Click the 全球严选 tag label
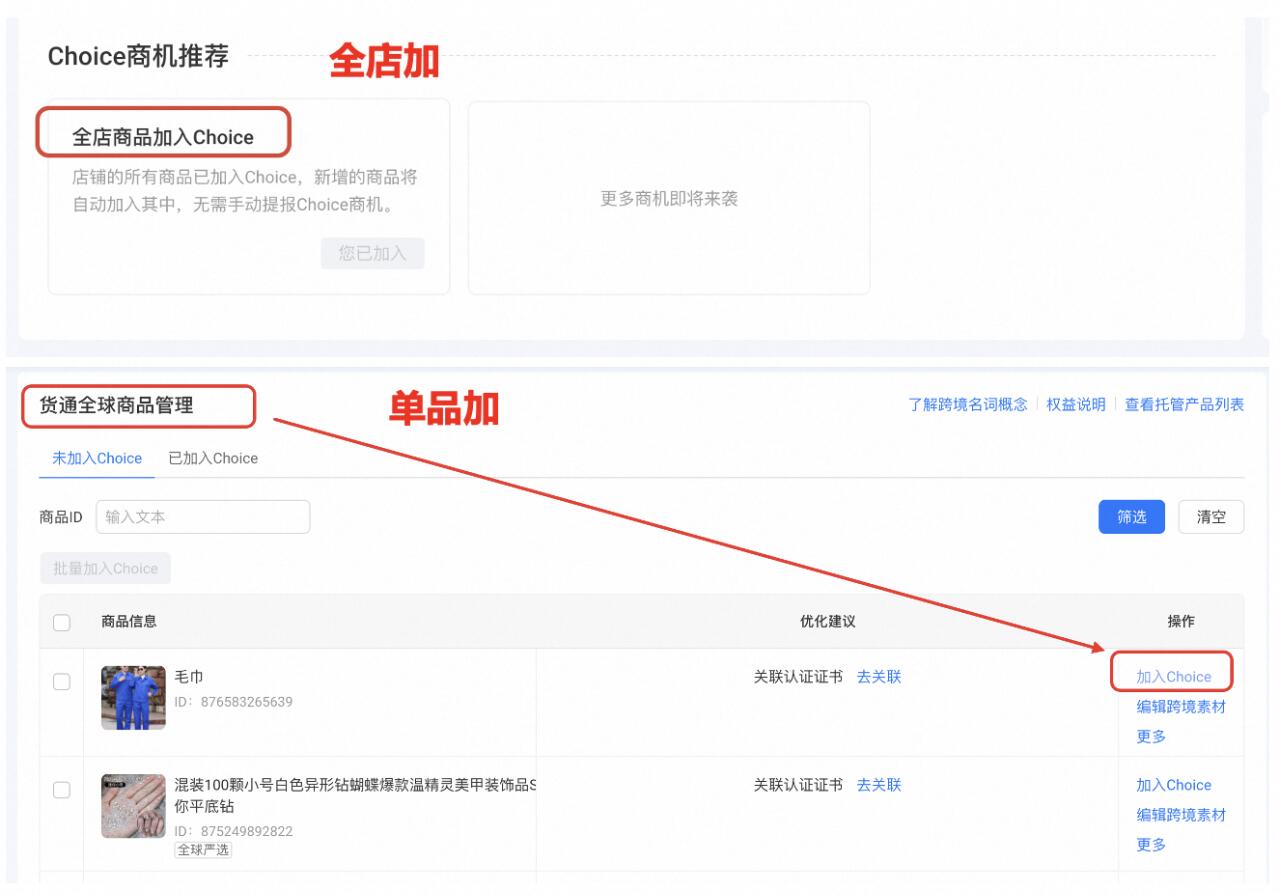This screenshot has width=1280, height=895. pyautogui.click(x=204, y=850)
